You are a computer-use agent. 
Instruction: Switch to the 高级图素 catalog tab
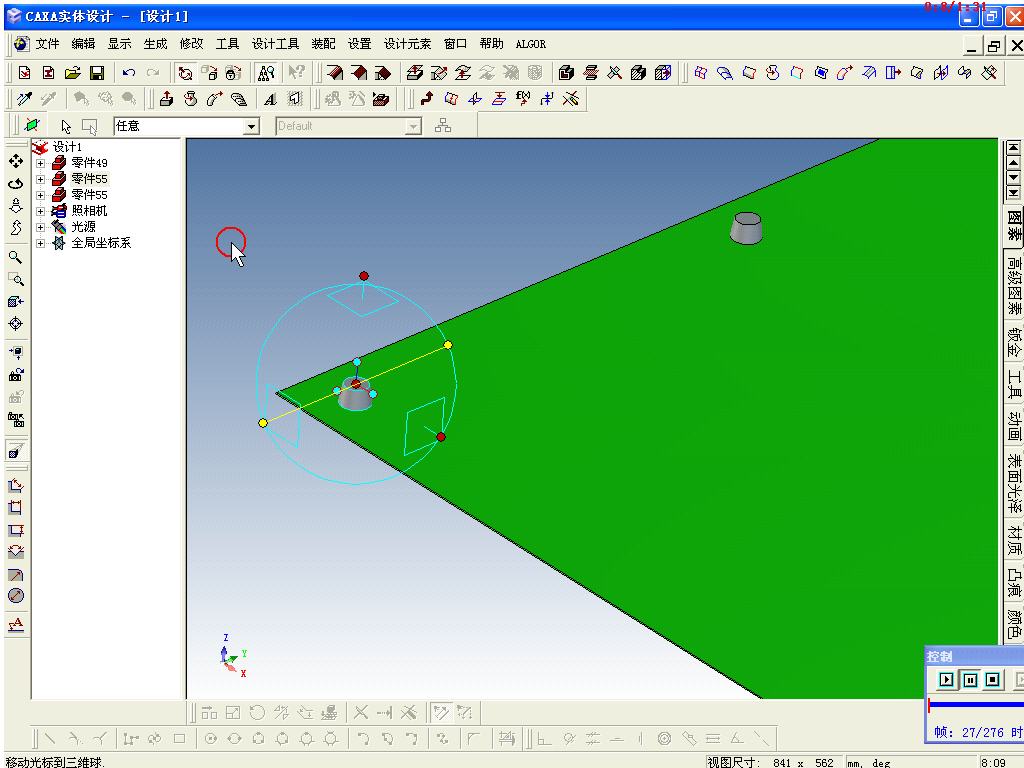tap(1014, 285)
